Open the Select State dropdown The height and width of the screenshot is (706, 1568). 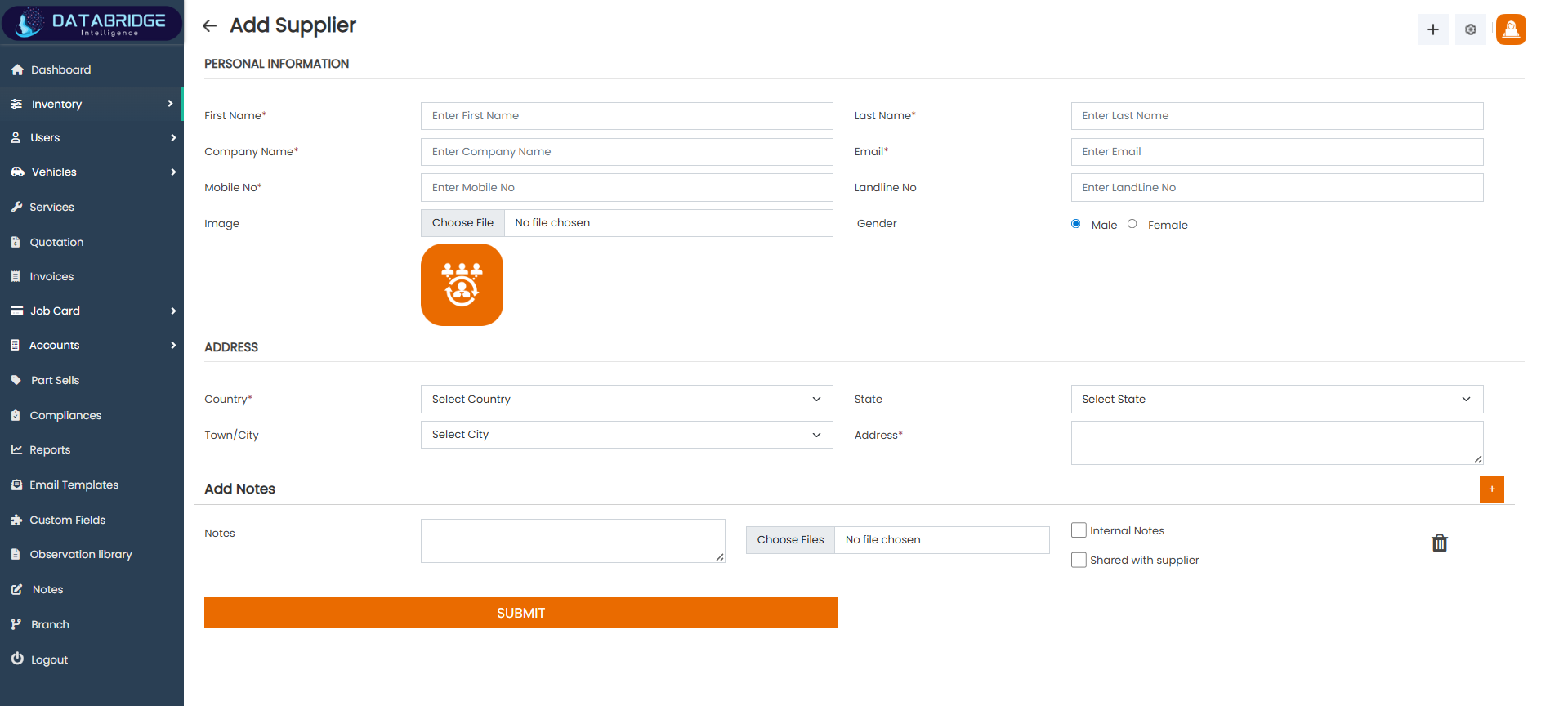(x=1277, y=400)
